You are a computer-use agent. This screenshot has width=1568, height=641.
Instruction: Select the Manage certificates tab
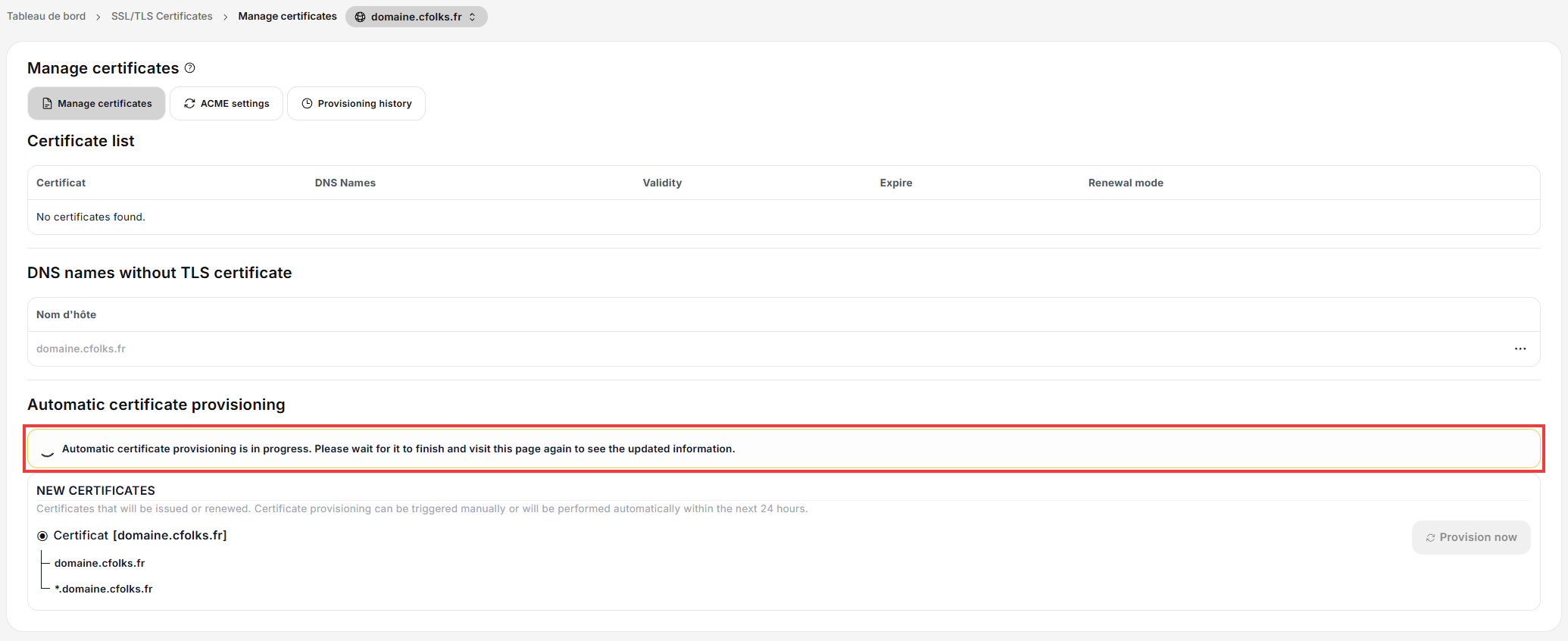pos(96,104)
